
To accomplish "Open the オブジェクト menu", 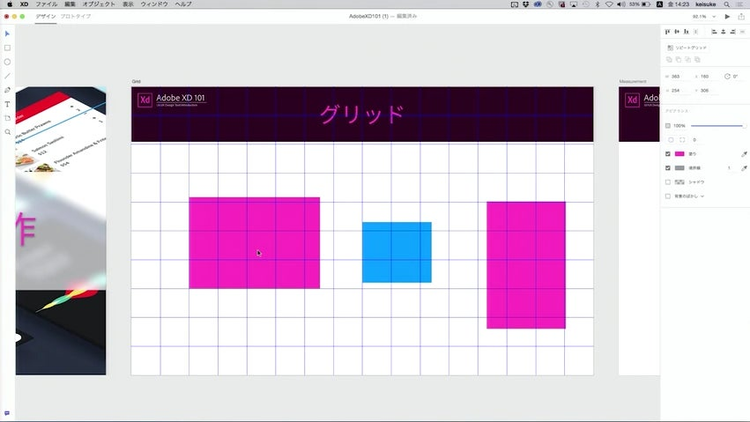I will click(99, 5).
